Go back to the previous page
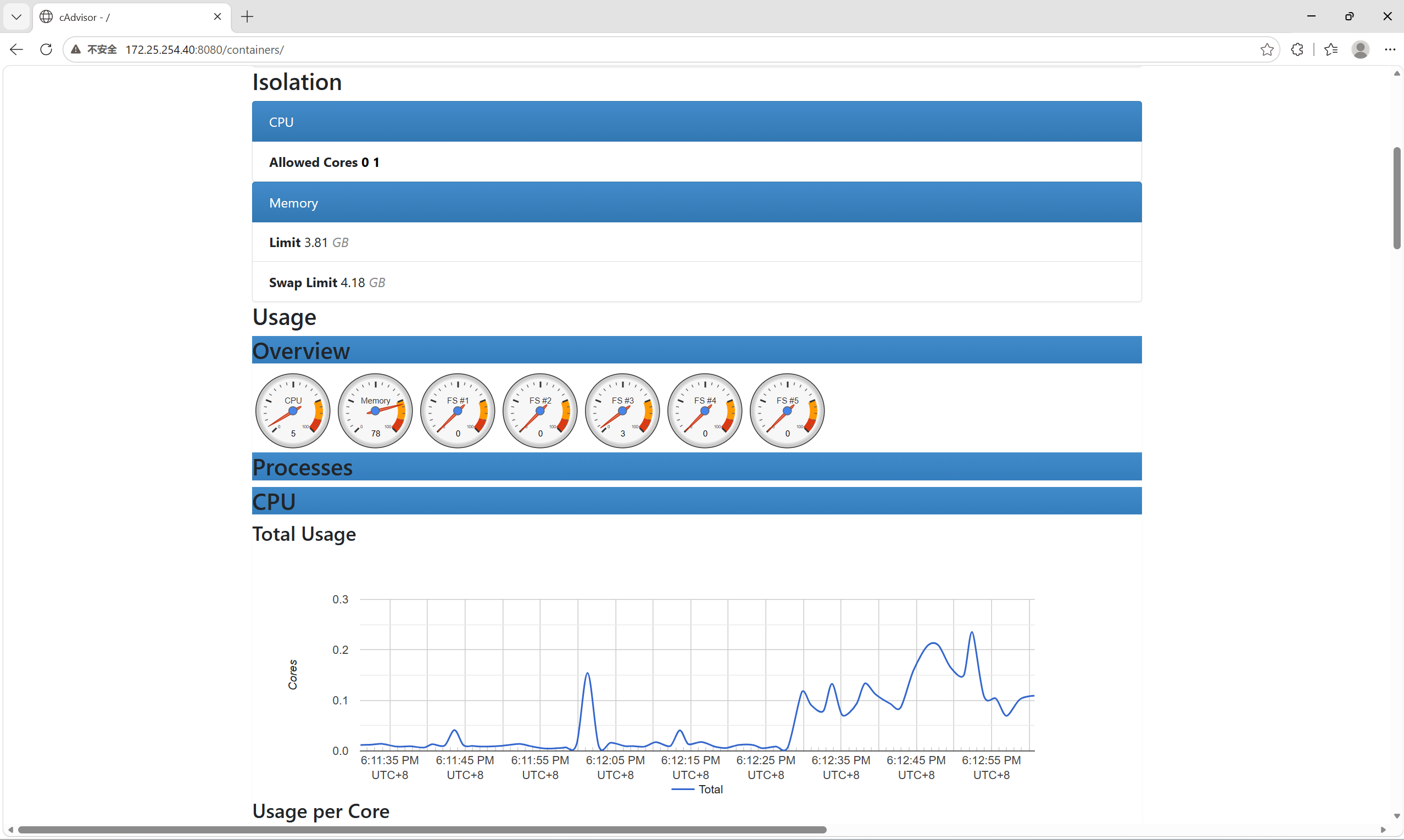This screenshot has height=840, width=1404. click(x=16, y=50)
